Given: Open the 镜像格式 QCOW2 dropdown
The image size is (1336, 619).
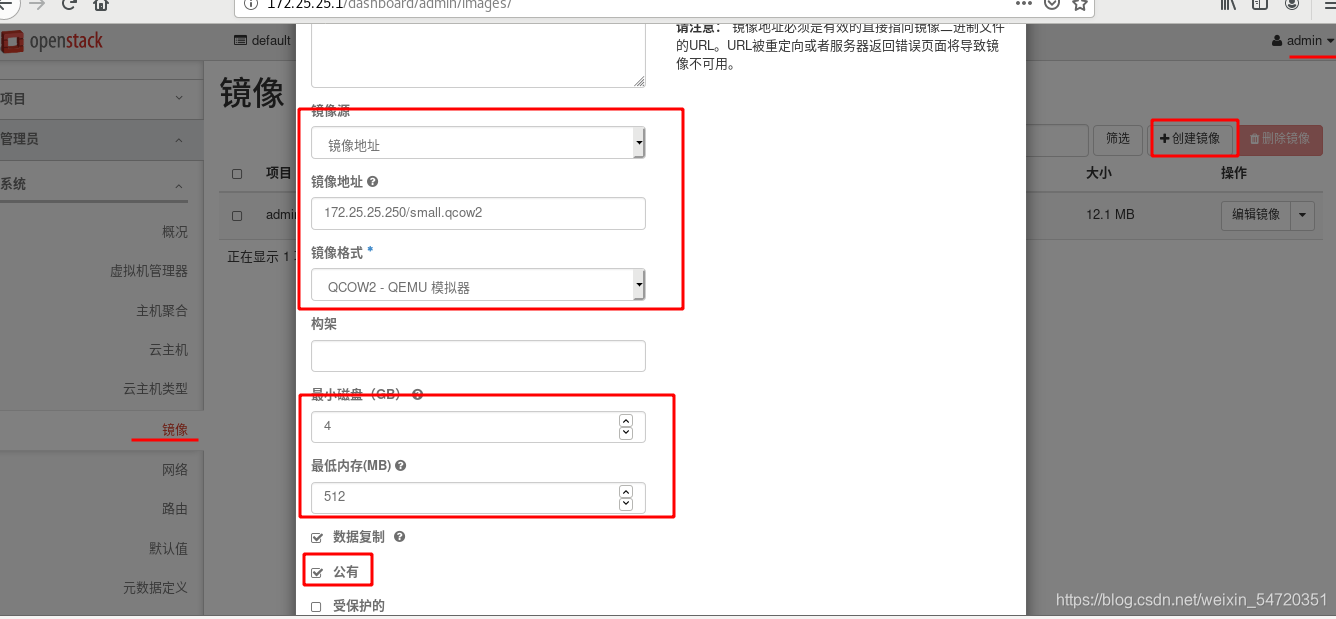Looking at the screenshot, I should point(478,286).
